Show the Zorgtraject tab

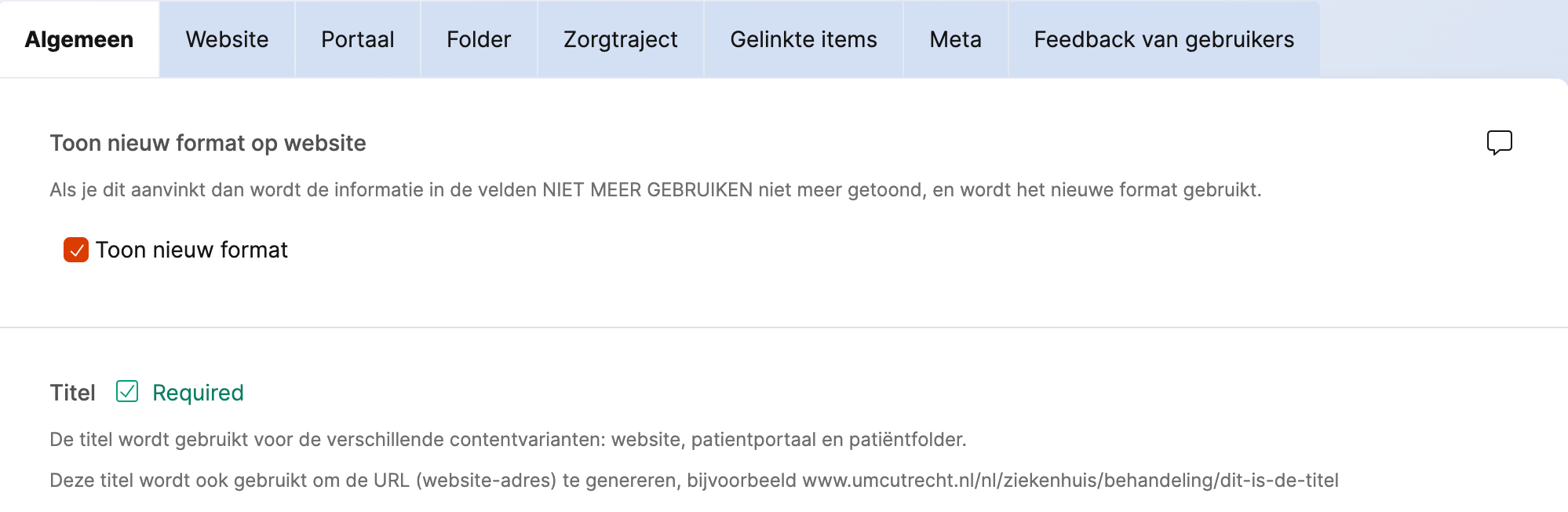click(x=620, y=39)
